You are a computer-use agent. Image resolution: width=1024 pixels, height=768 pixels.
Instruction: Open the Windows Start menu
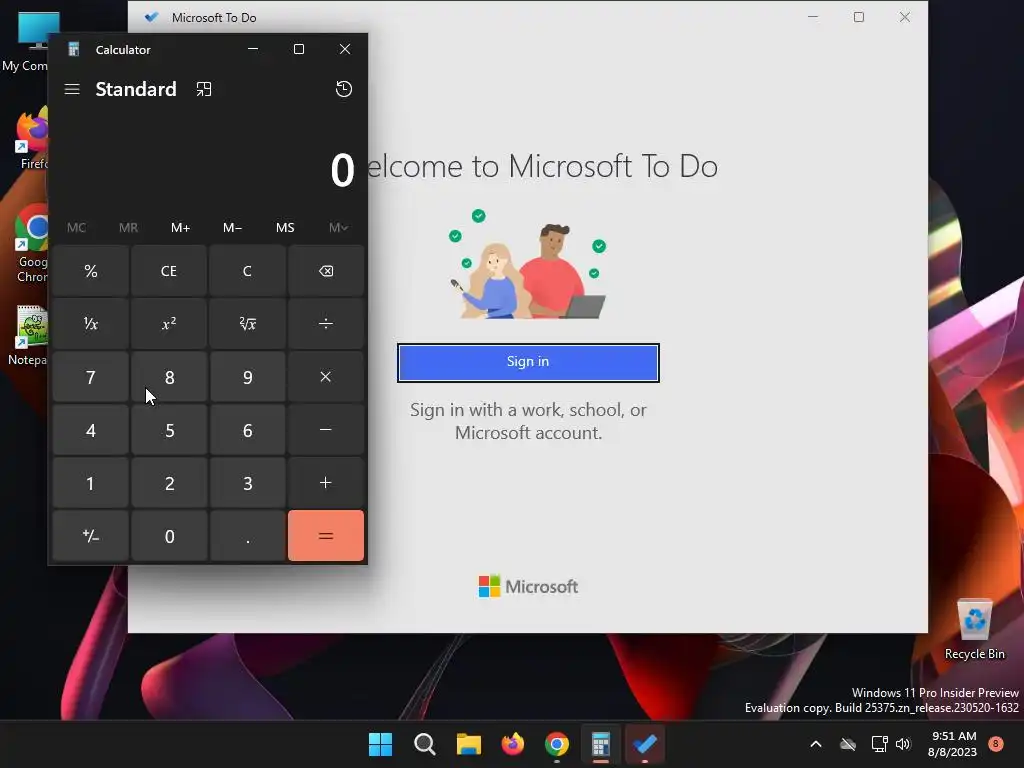pyautogui.click(x=380, y=744)
